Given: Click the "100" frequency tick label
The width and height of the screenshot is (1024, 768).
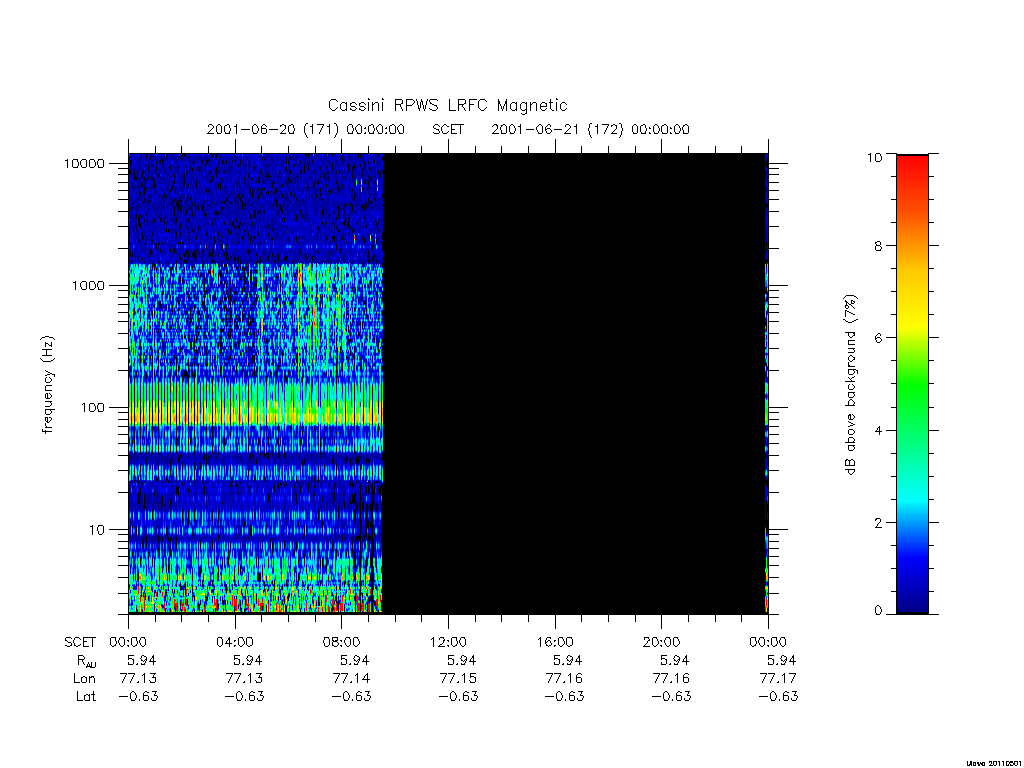Looking at the screenshot, I should (x=93, y=408).
